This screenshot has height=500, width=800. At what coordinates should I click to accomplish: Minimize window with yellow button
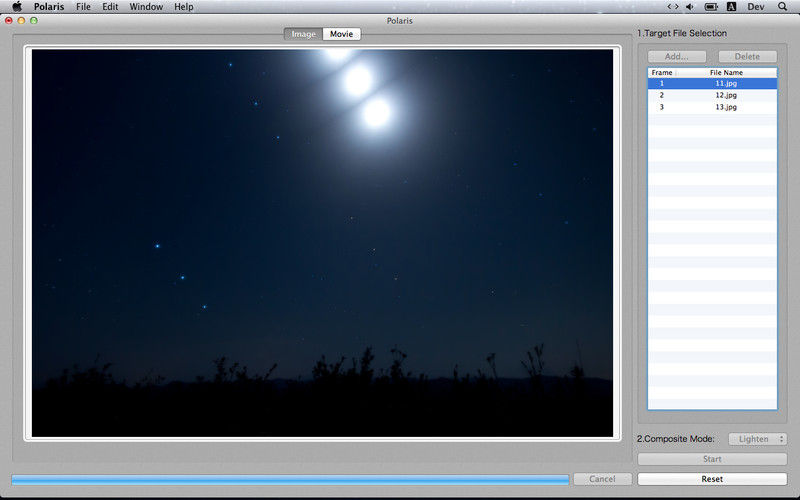(21, 20)
